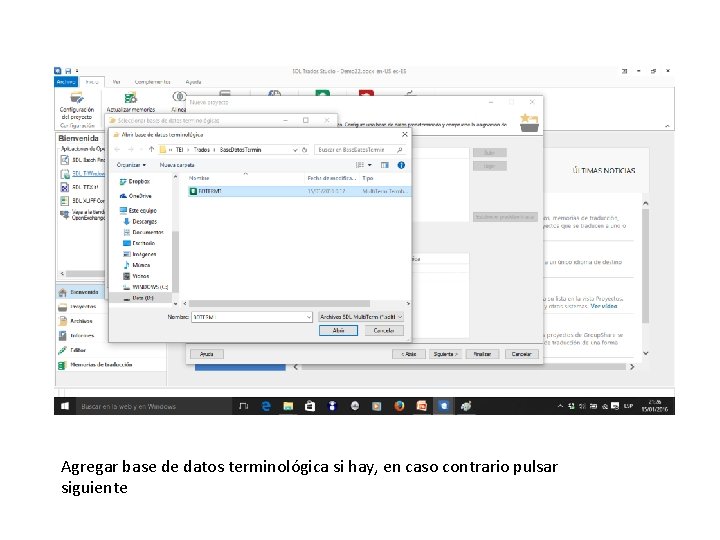720x540 pixels.
Task: Click the Configuración del proyecto ribbon icon
Action: click(77, 97)
